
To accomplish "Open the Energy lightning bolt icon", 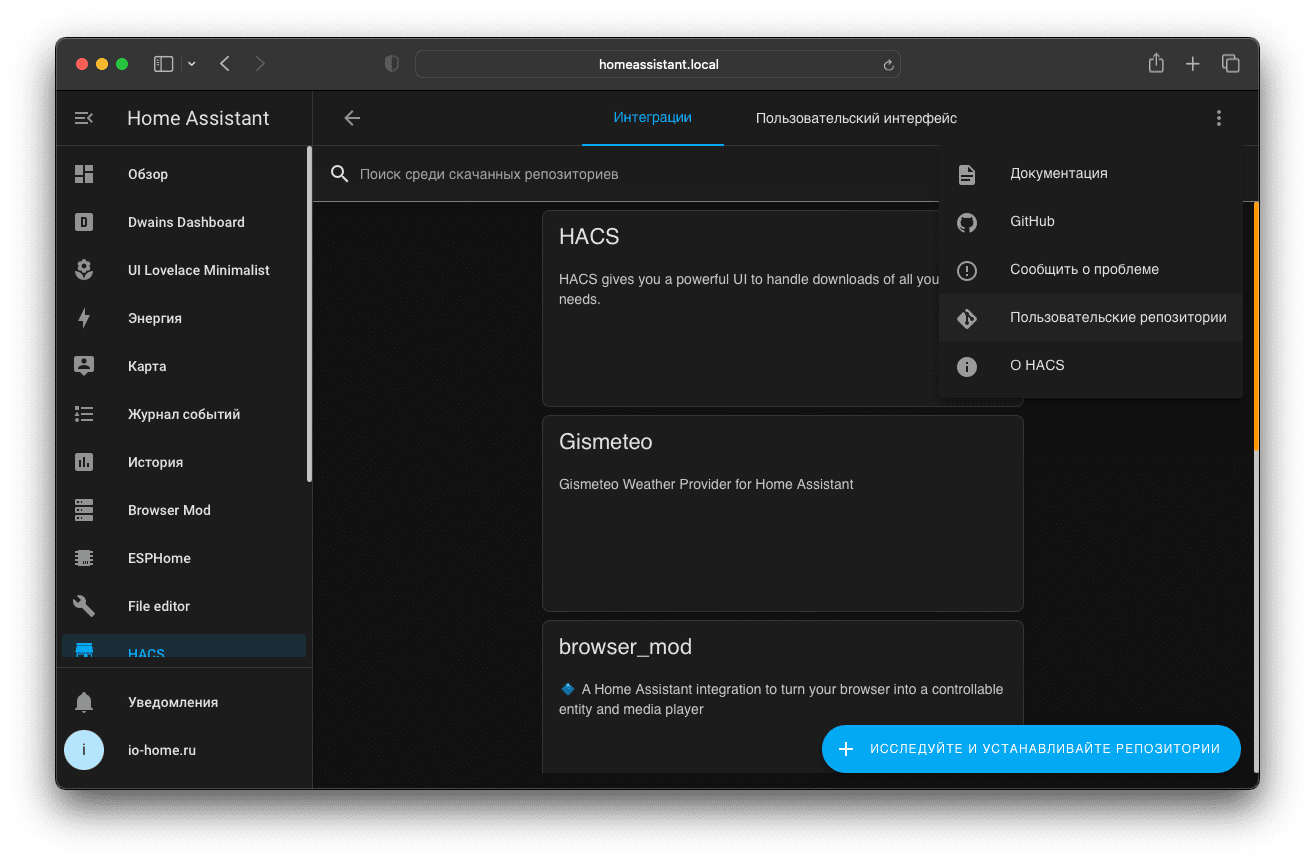I will coord(84,318).
